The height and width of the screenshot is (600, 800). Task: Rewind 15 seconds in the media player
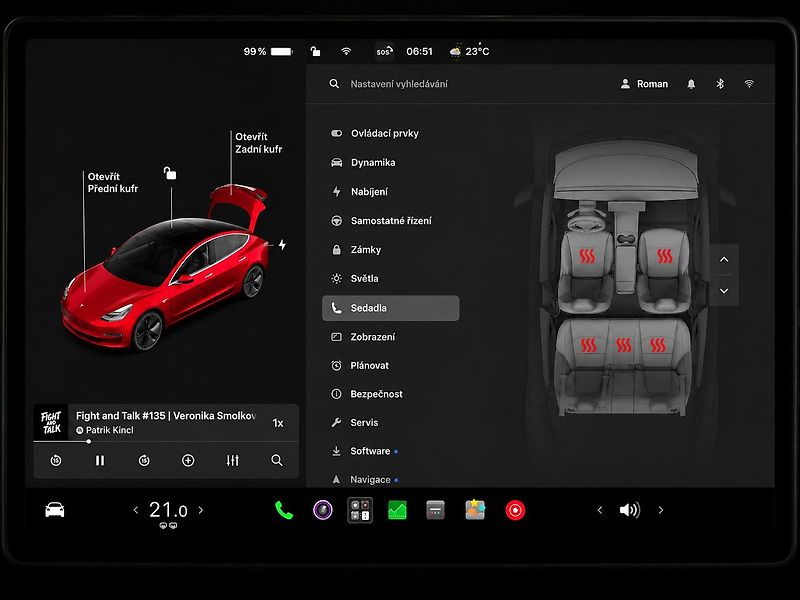tap(56, 460)
